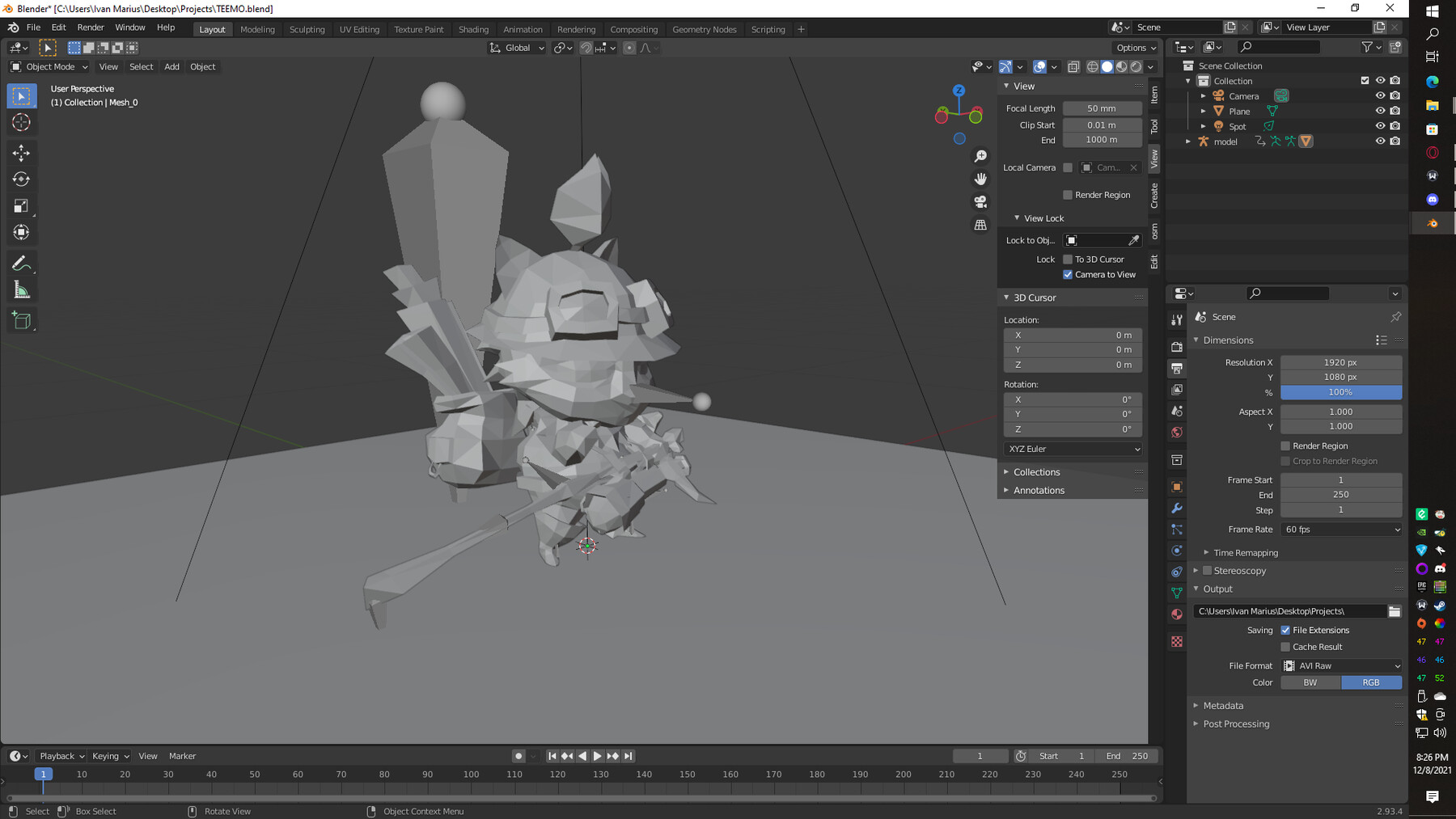Select the Measure tool
The height and width of the screenshot is (819, 1456).
(x=22, y=288)
